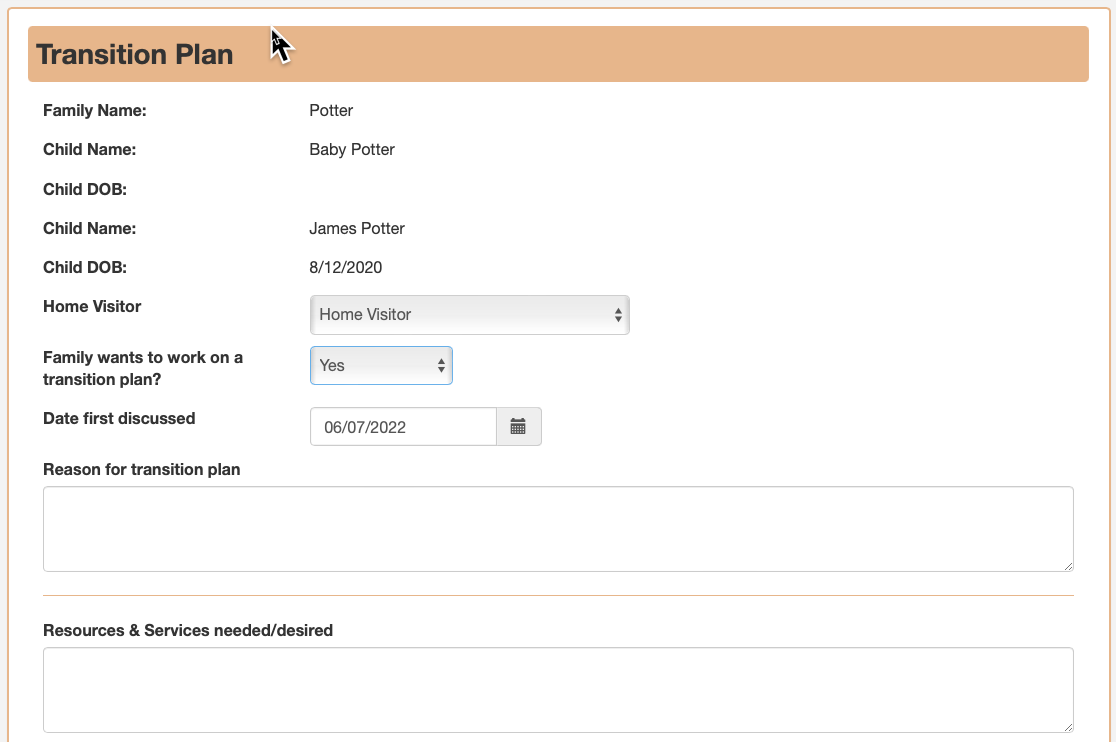
Task: Select the Baby Potter child name
Action: [352, 149]
